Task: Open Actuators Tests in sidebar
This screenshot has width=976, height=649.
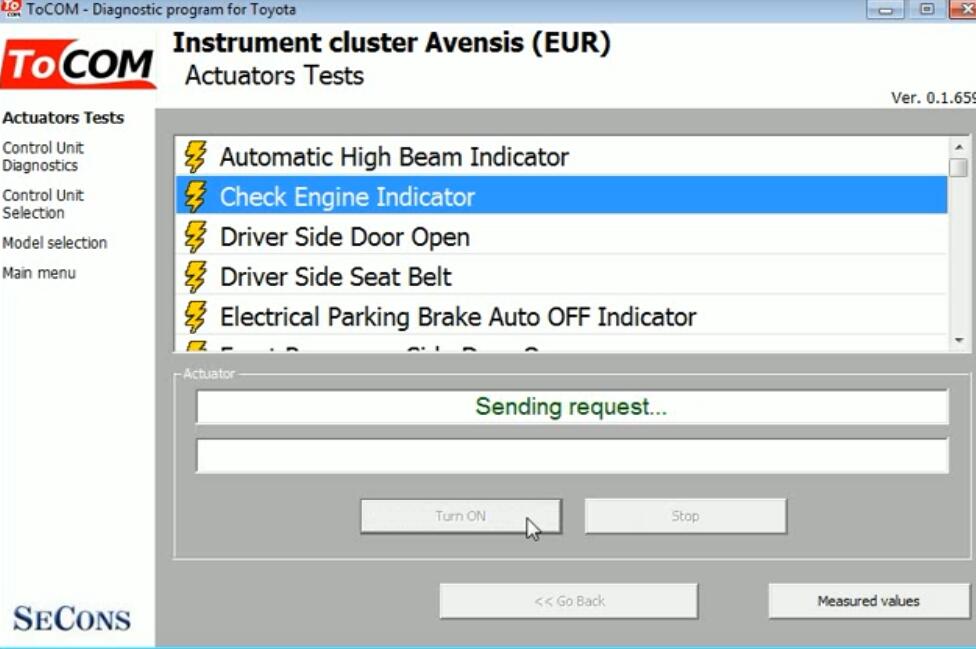Action: click(63, 118)
